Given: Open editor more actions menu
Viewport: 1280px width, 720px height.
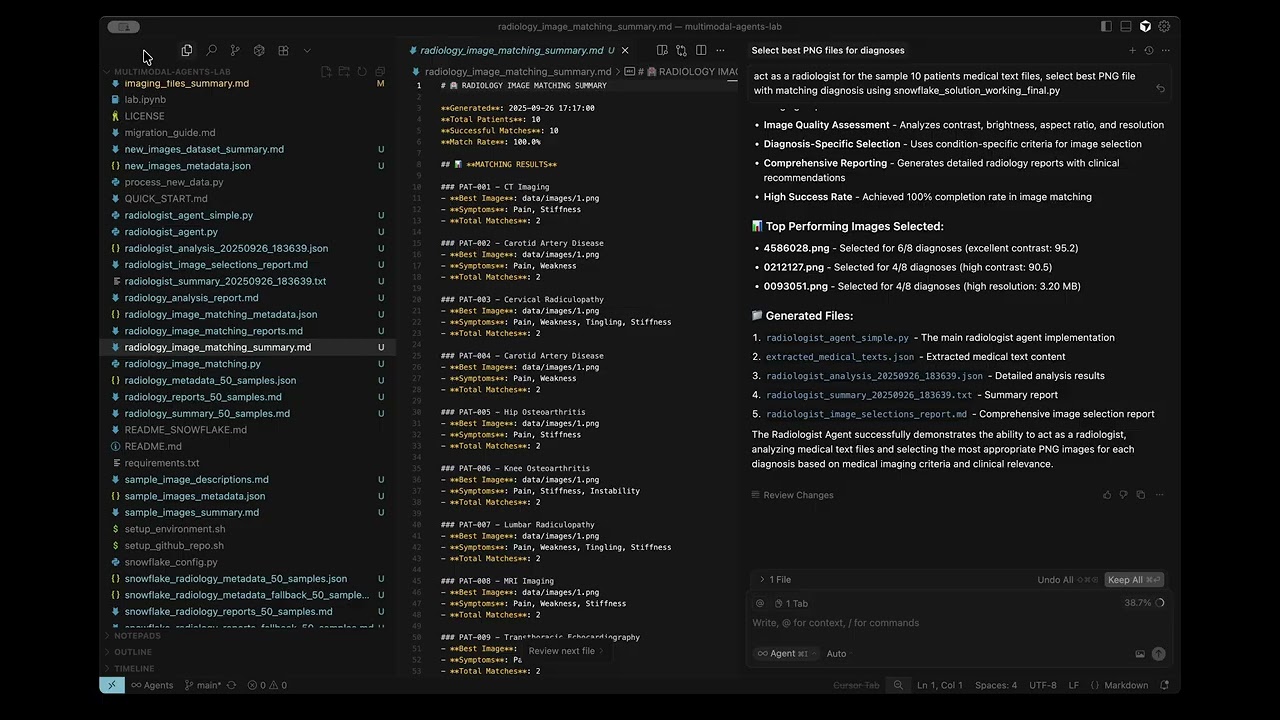Looking at the screenshot, I should click(720, 50).
